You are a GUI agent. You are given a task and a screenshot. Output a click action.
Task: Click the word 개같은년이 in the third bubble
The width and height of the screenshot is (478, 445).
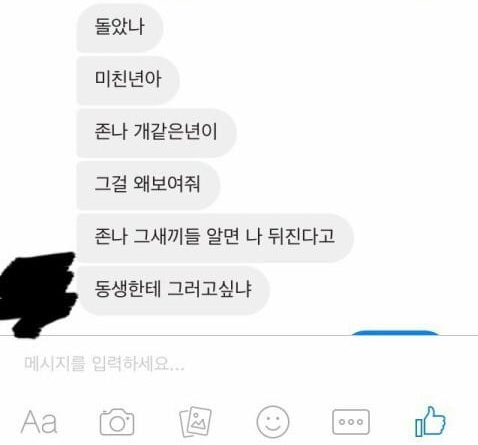point(175,131)
